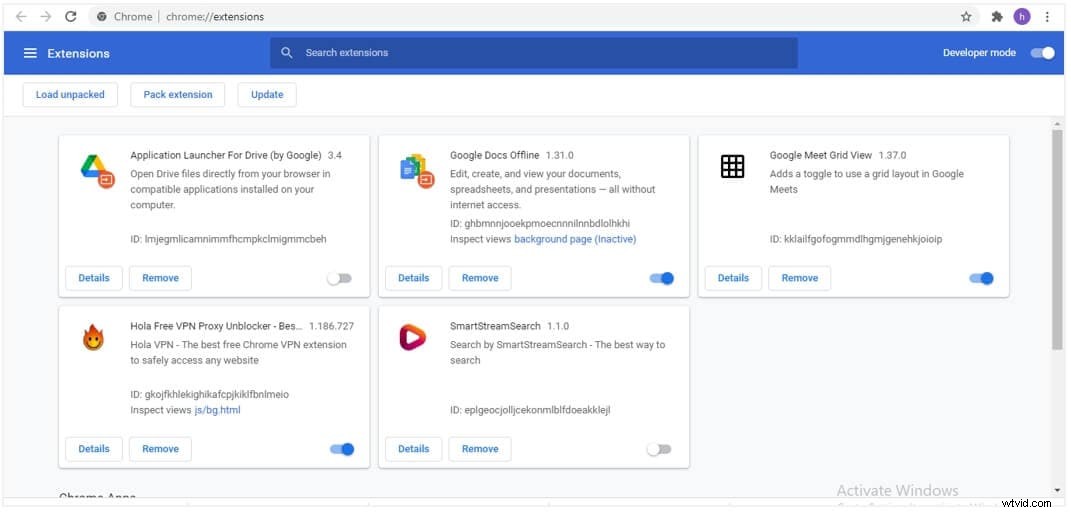The image size is (1071, 513).
Task: Remove Google Meet Grid View extension
Action: [x=800, y=278]
